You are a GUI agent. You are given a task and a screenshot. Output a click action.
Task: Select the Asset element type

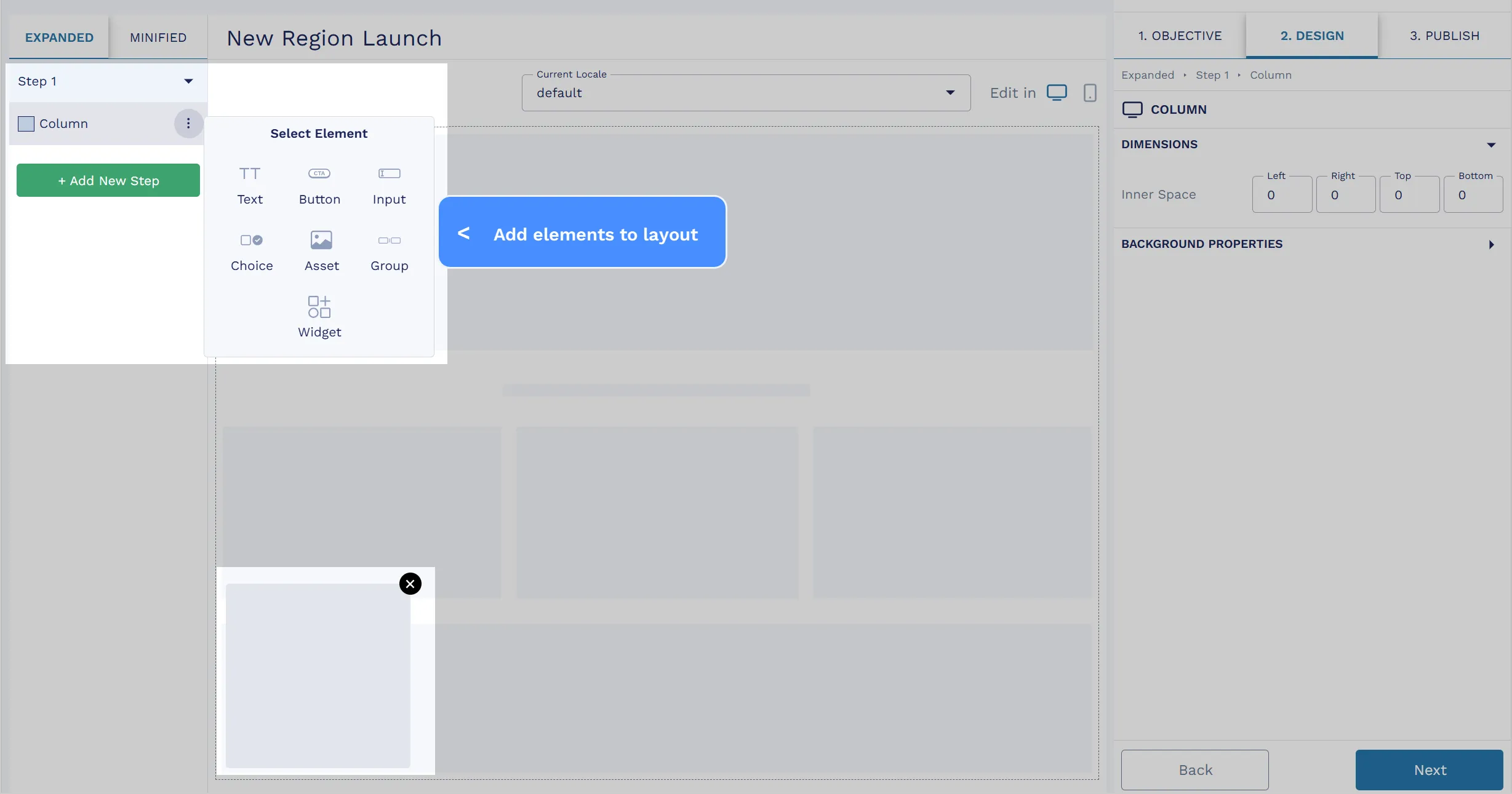(320, 249)
